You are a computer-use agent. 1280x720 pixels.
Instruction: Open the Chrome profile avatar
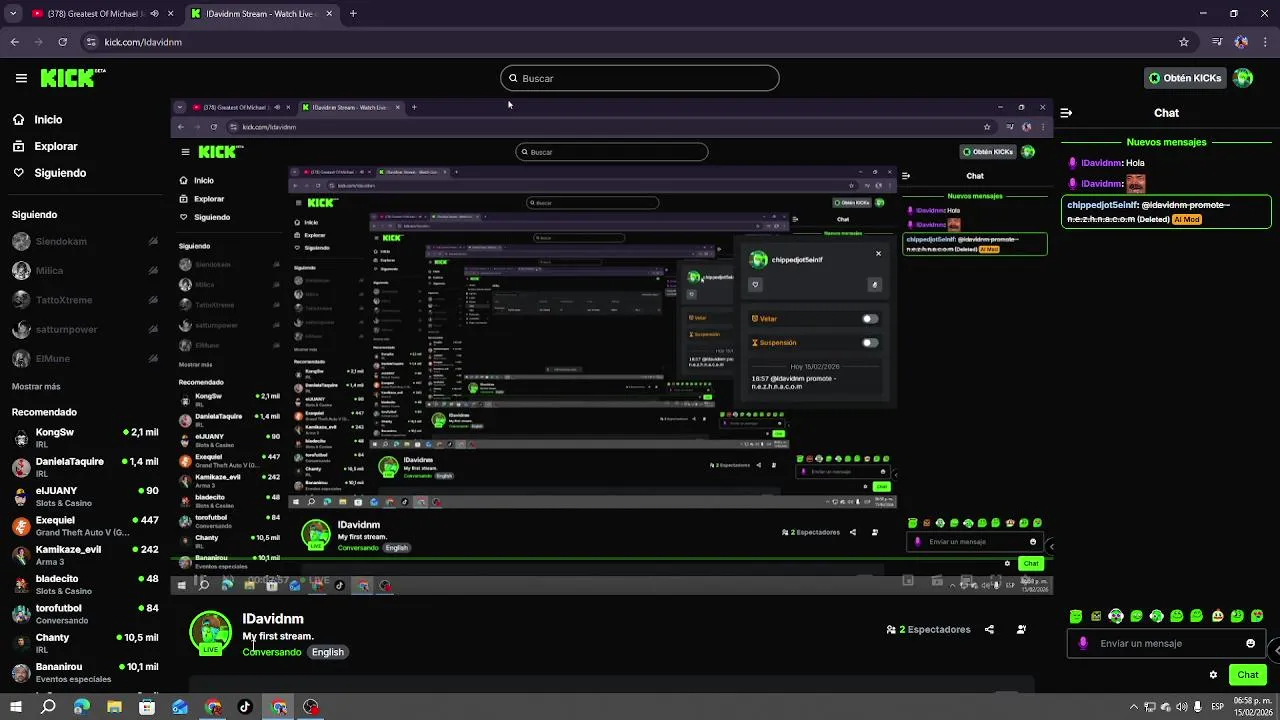[1241, 42]
